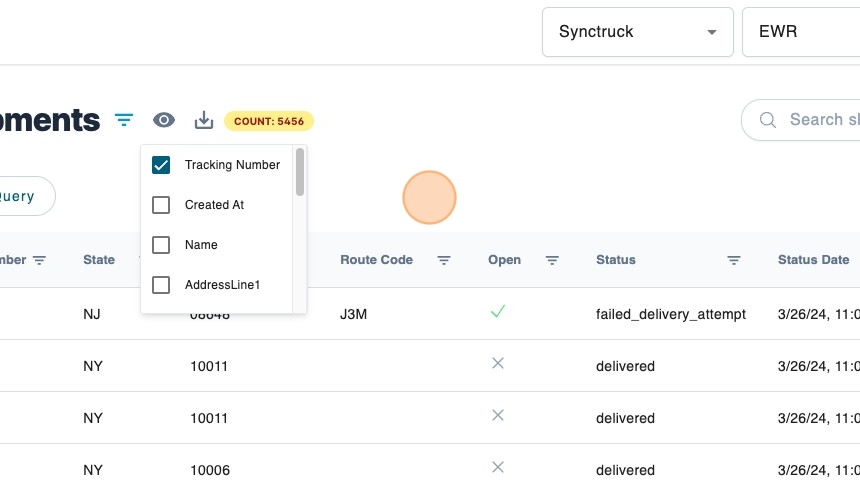Click the filter icon beside the page title
The width and height of the screenshot is (860, 480).
(124, 120)
